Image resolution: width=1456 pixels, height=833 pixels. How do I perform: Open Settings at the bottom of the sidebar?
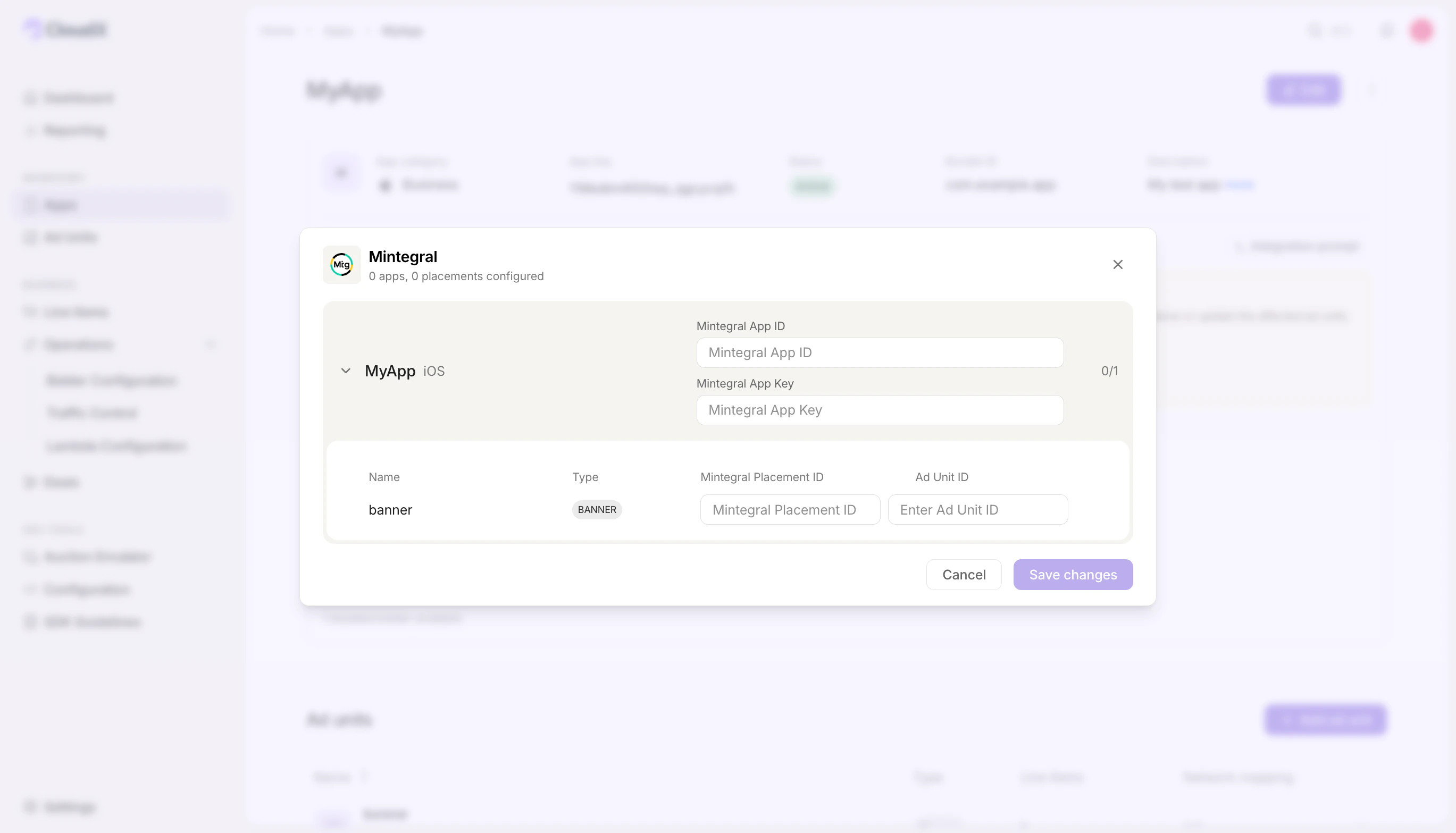click(31, 806)
